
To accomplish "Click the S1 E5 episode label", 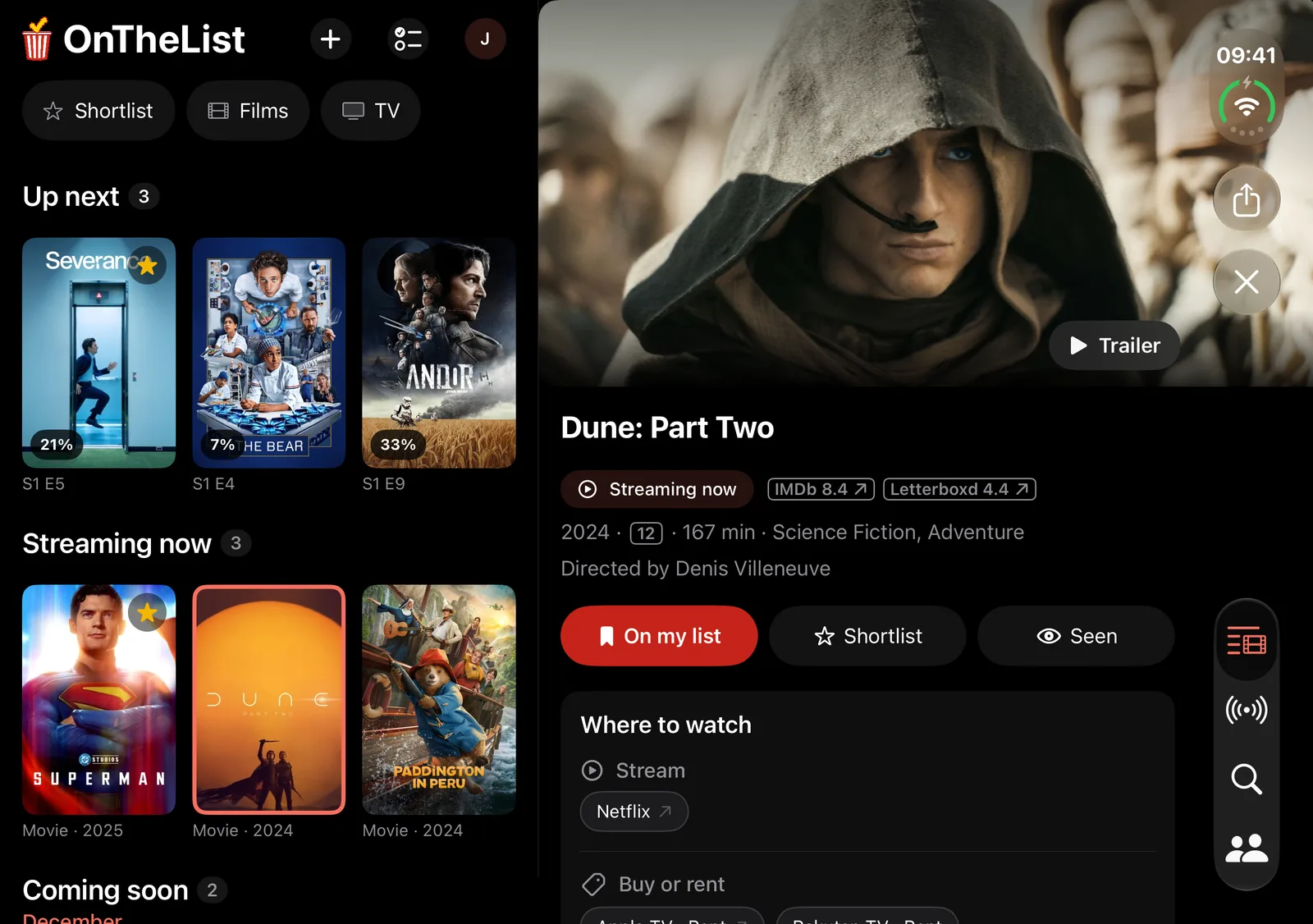I will [x=43, y=484].
